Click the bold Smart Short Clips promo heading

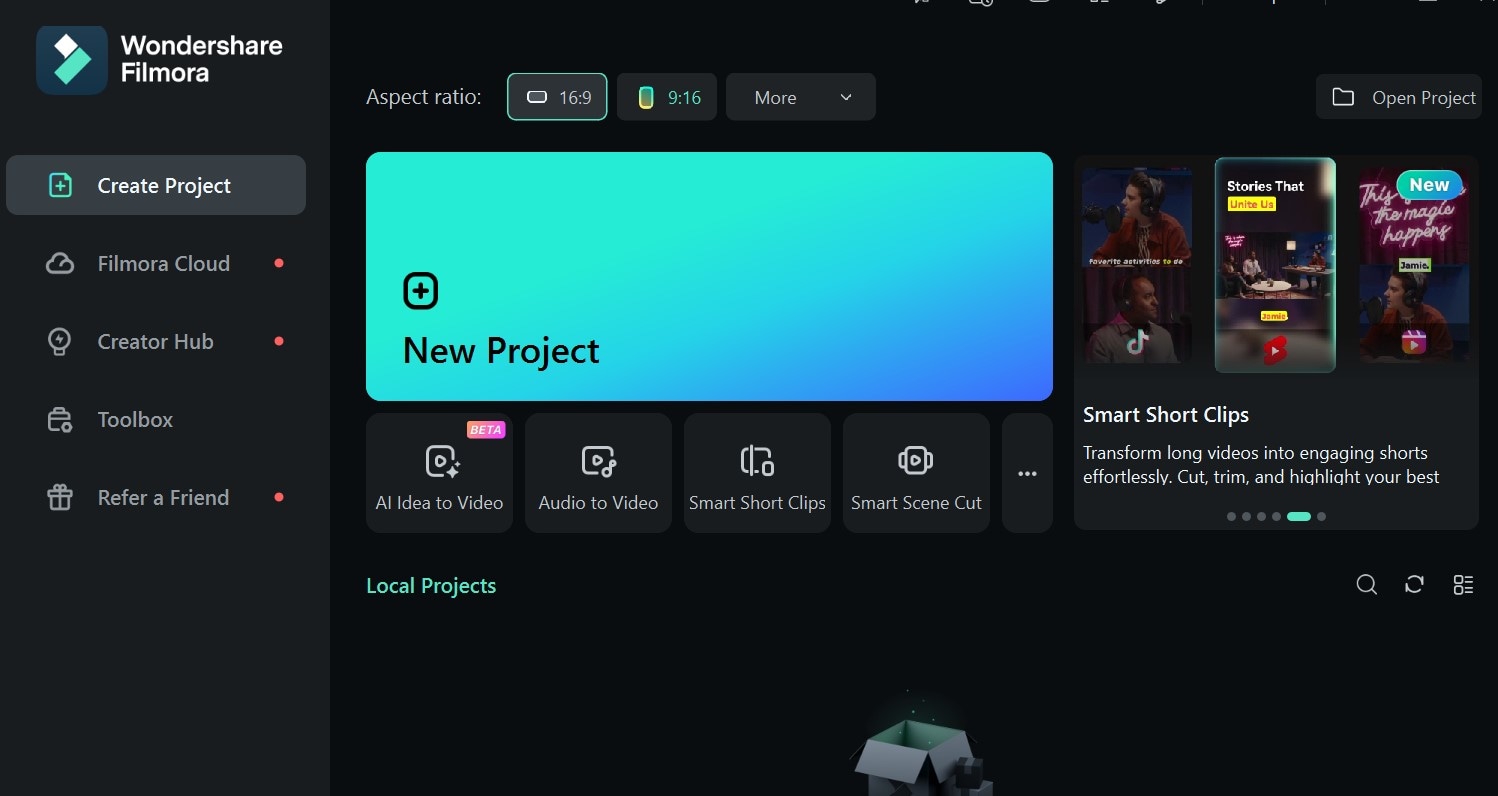click(x=1166, y=415)
